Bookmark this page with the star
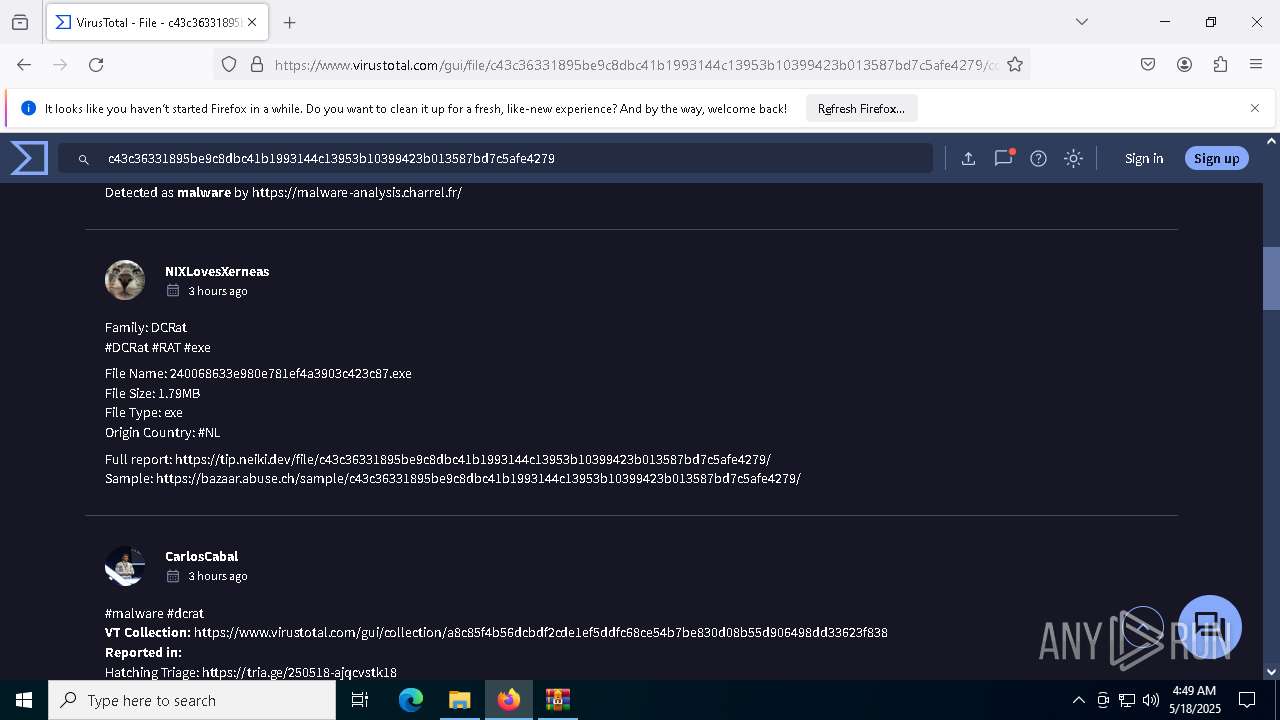Viewport: 1280px width, 720px height. tap(1015, 64)
